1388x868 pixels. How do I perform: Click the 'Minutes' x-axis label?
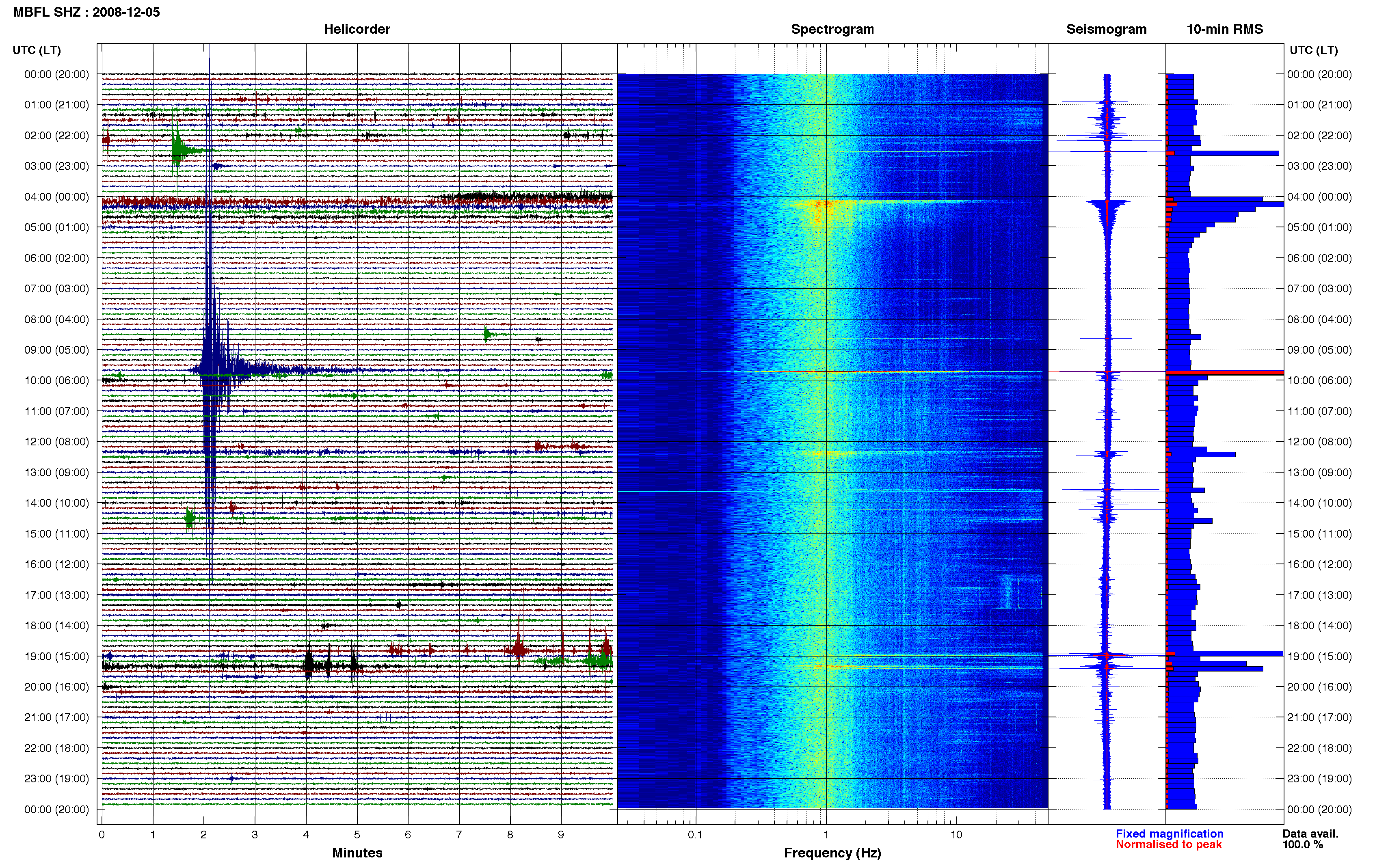tap(357, 853)
